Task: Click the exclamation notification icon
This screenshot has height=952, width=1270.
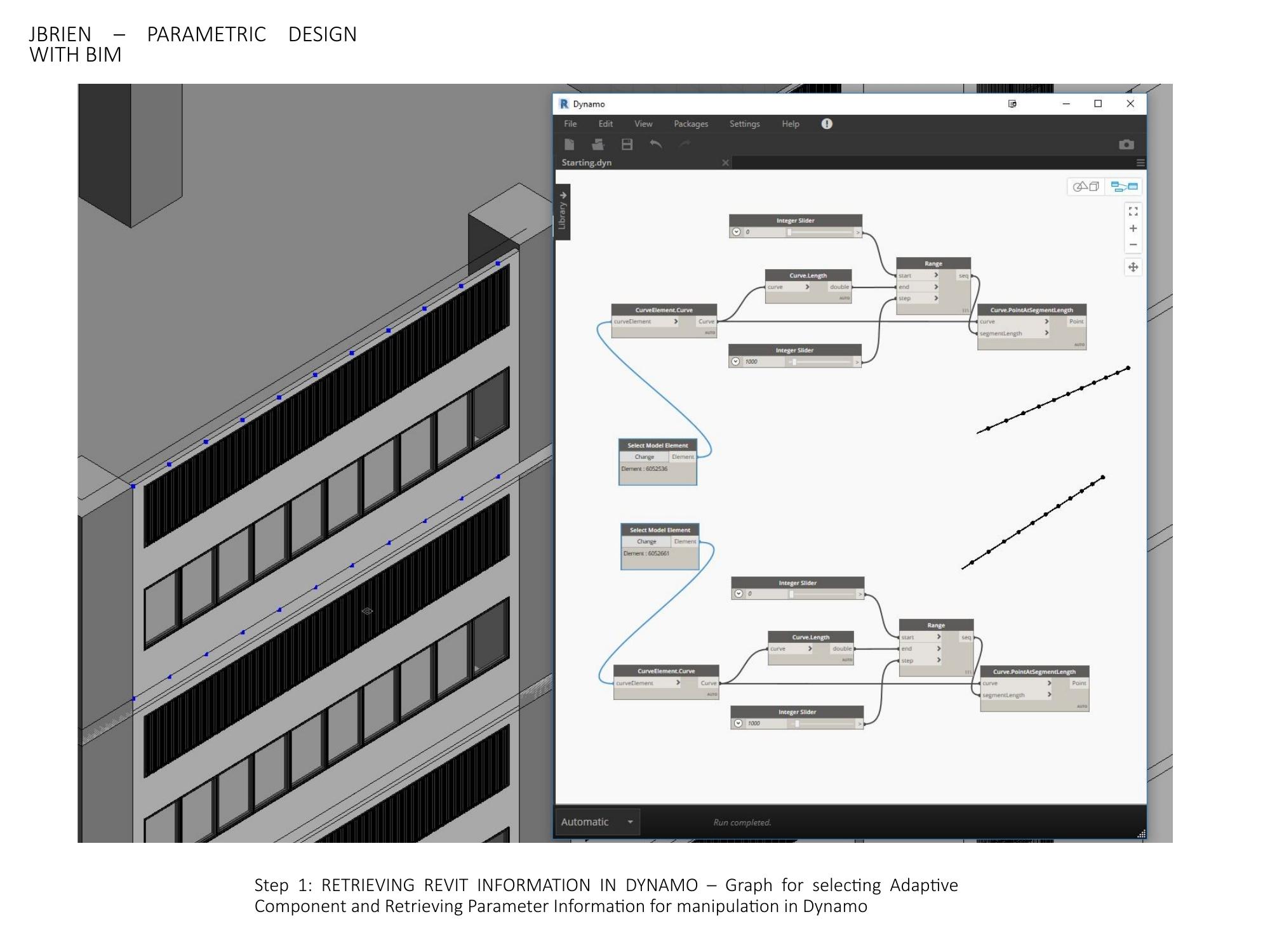Action: (x=826, y=124)
